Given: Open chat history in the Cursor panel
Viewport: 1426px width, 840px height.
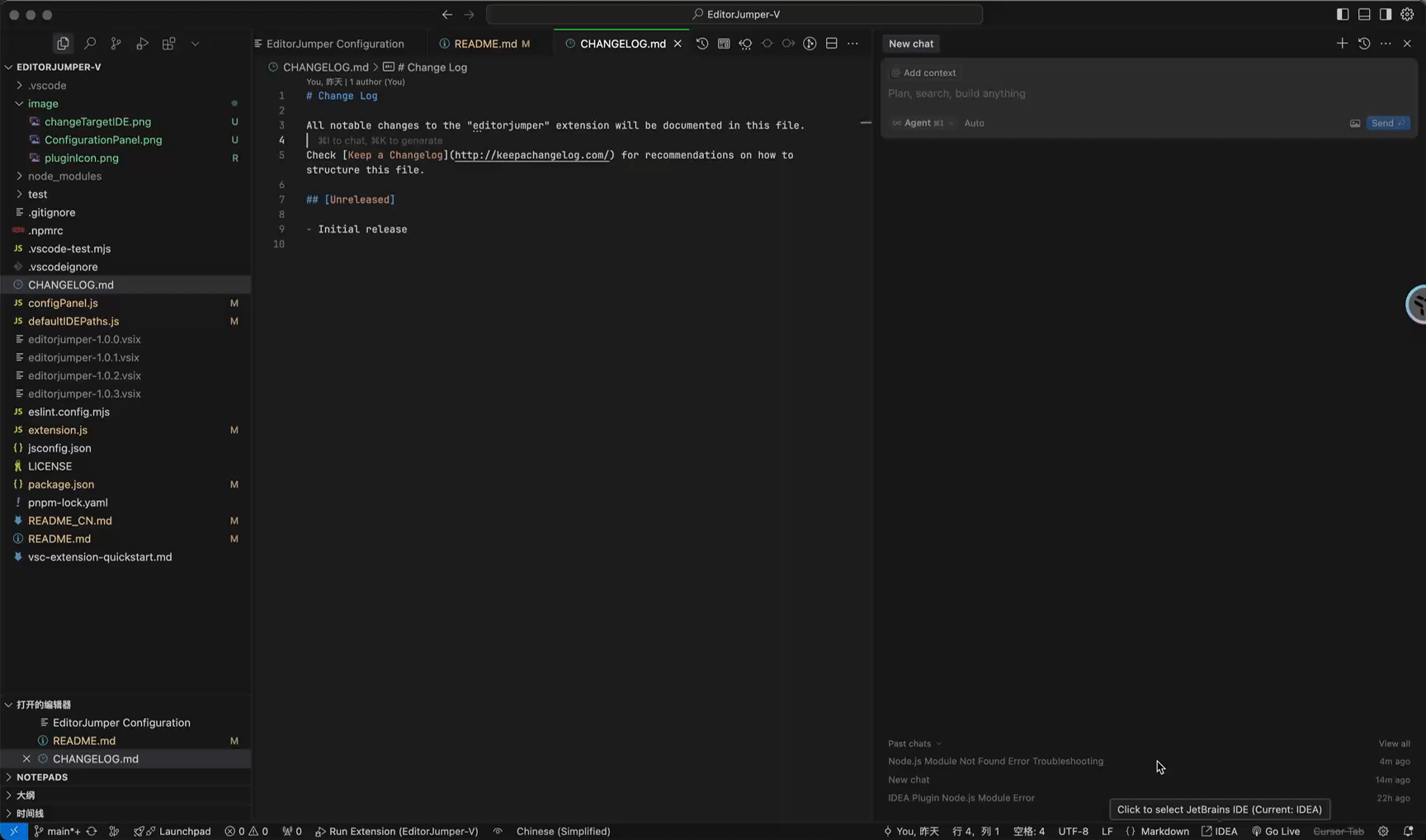Looking at the screenshot, I should click(x=1363, y=43).
